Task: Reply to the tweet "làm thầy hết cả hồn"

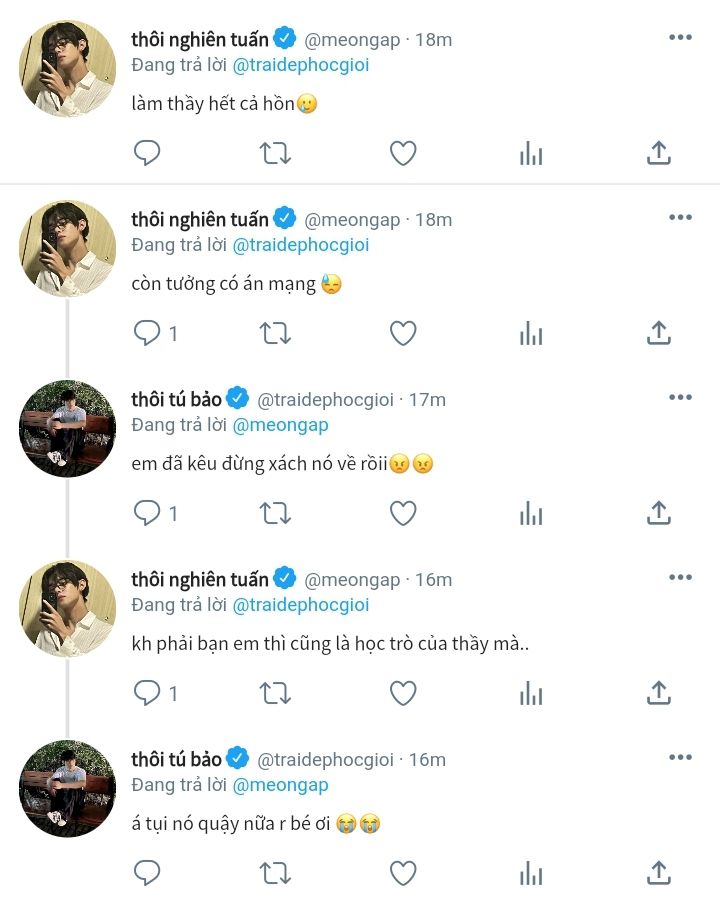Action: (147, 153)
